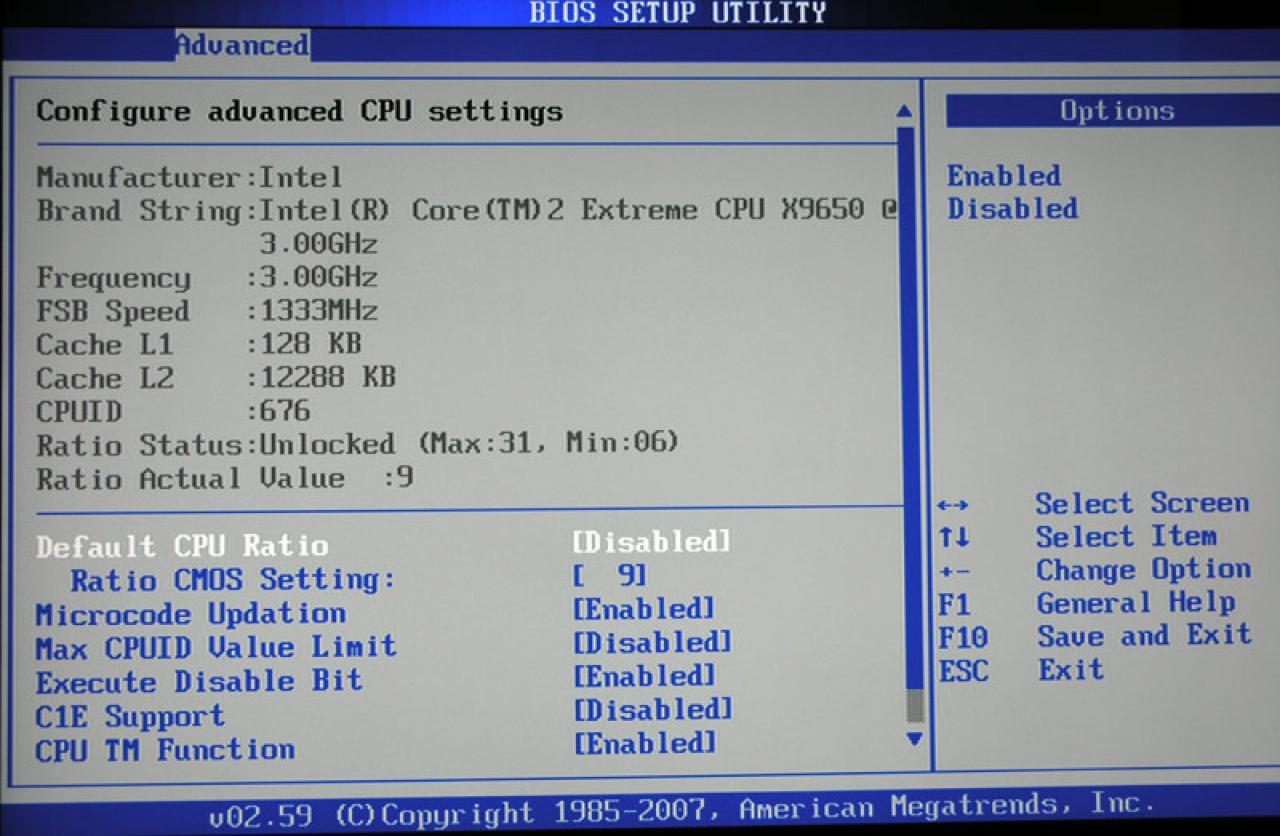Click the scrollbar up arrow
This screenshot has height=836, width=1280.
tap(905, 111)
